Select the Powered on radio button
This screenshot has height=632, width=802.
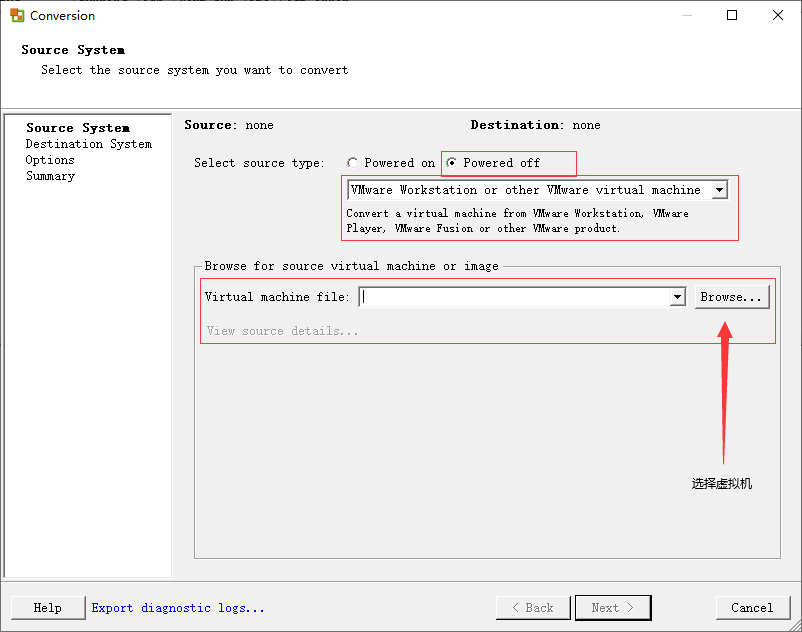coord(352,163)
